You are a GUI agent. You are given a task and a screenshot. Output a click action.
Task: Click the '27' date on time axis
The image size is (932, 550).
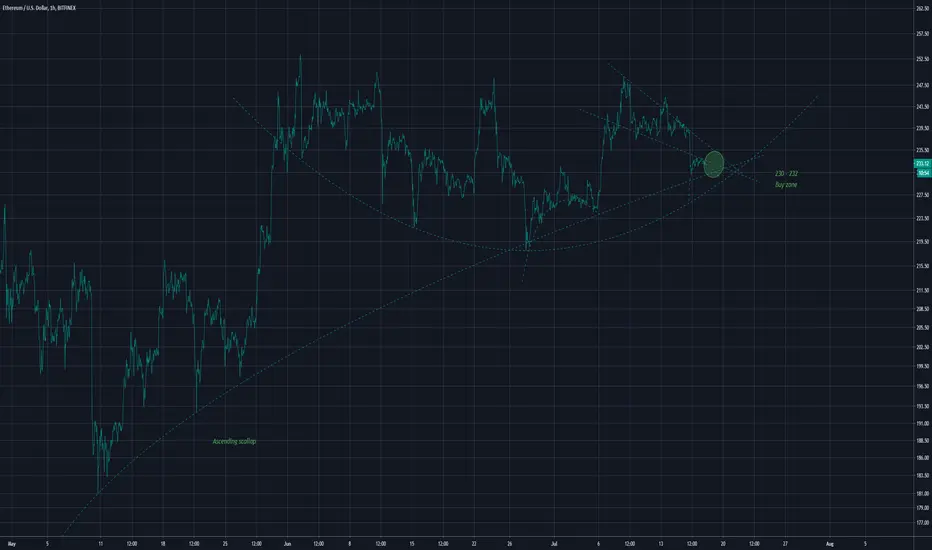[x=785, y=543]
